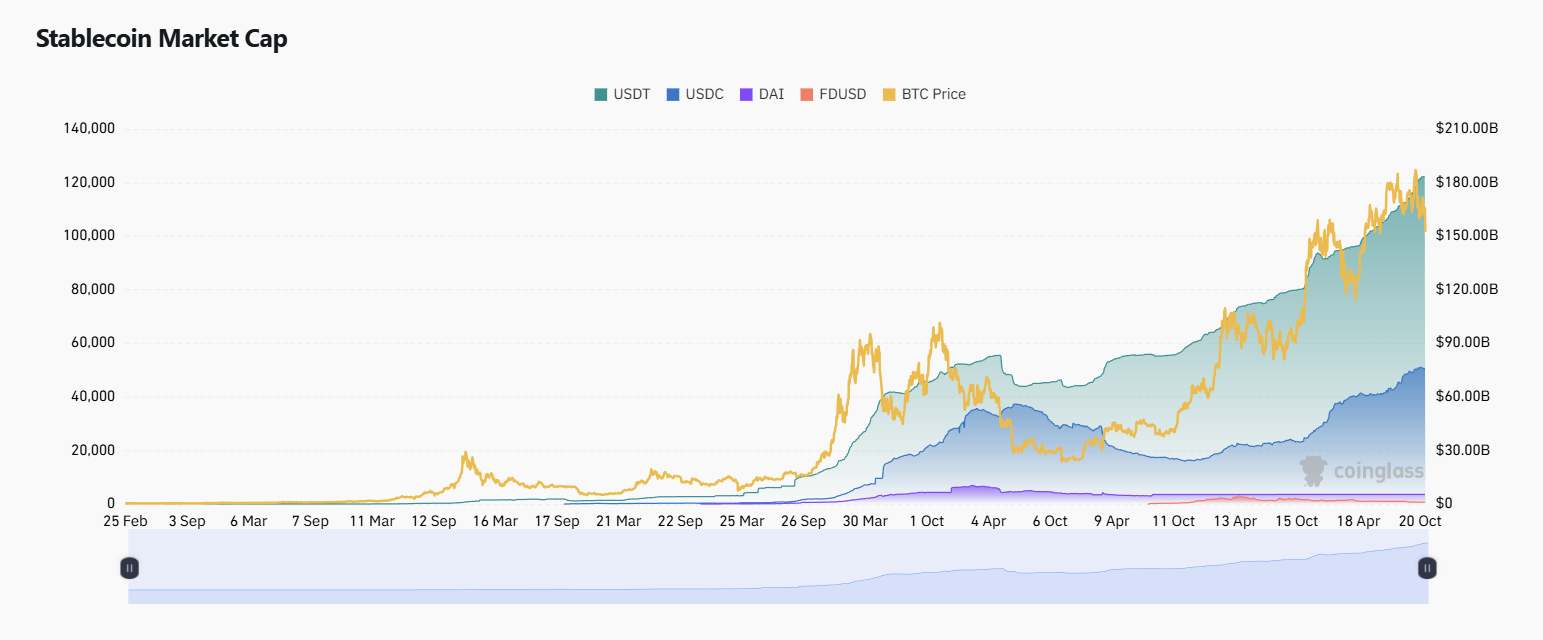The image size is (1543, 640).
Task: Click the 6 Oct date label
Action: 1050,521
